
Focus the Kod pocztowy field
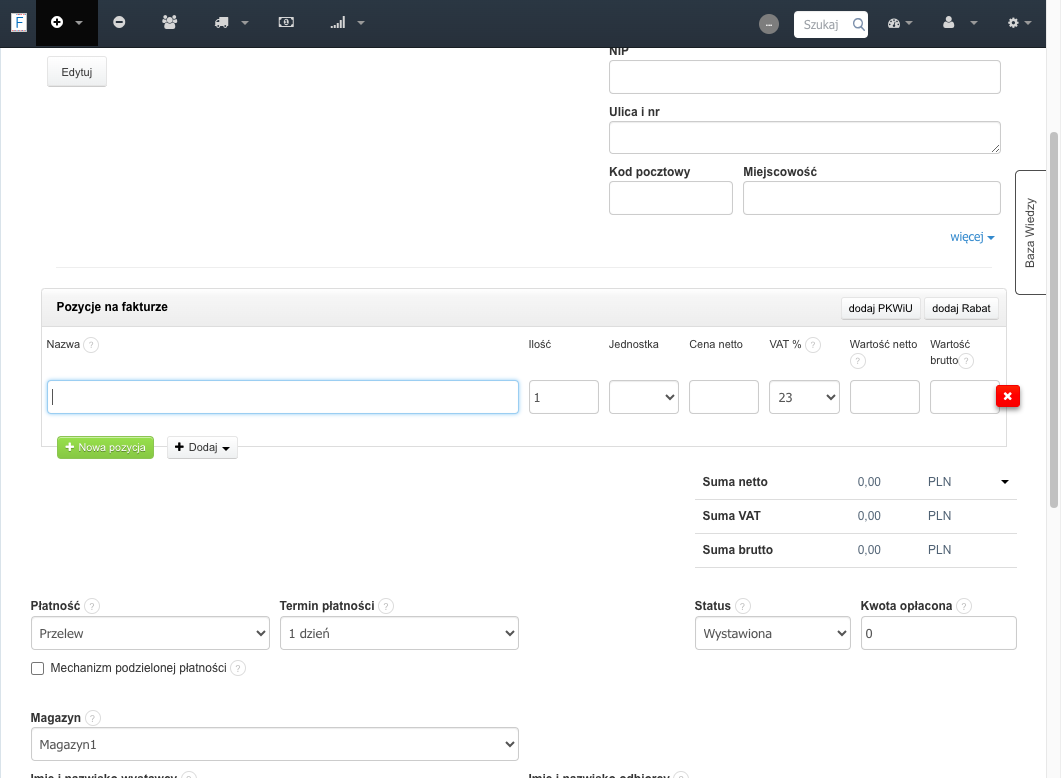click(x=671, y=198)
